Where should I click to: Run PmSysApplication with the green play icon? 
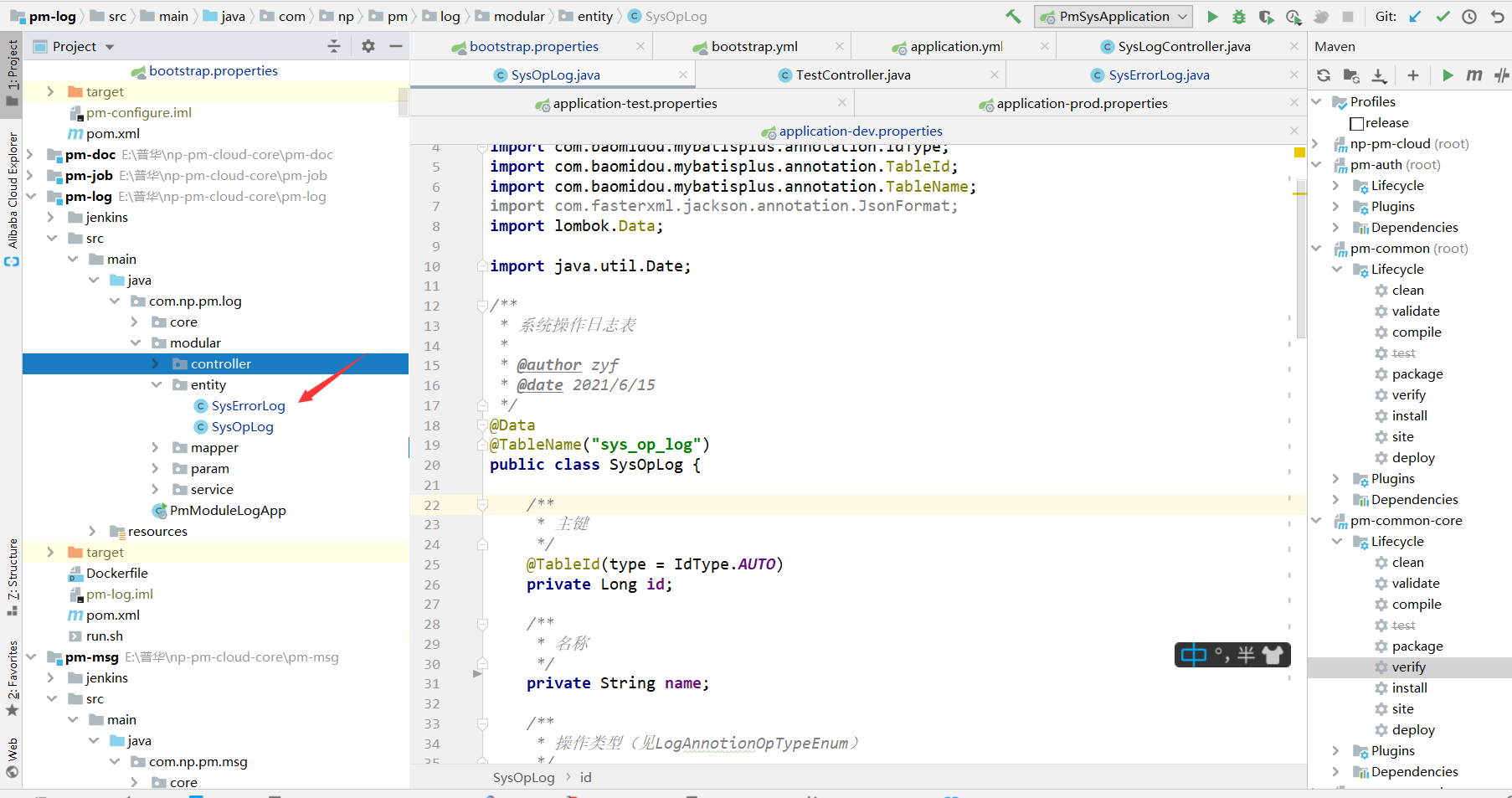click(x=1212, y=17)
